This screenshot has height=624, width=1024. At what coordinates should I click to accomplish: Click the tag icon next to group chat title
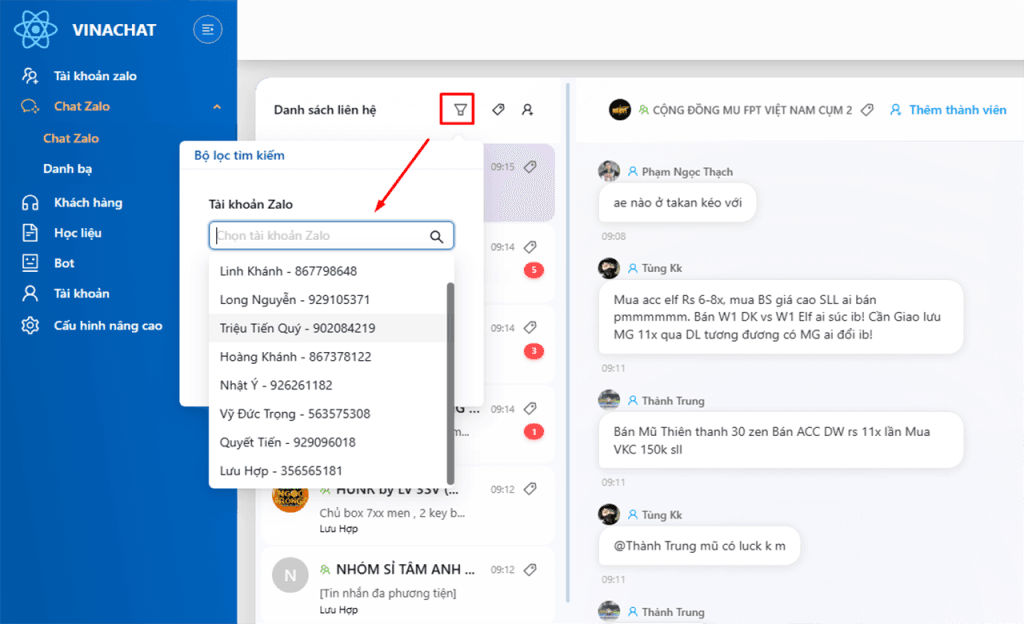[x=868, y=110]
